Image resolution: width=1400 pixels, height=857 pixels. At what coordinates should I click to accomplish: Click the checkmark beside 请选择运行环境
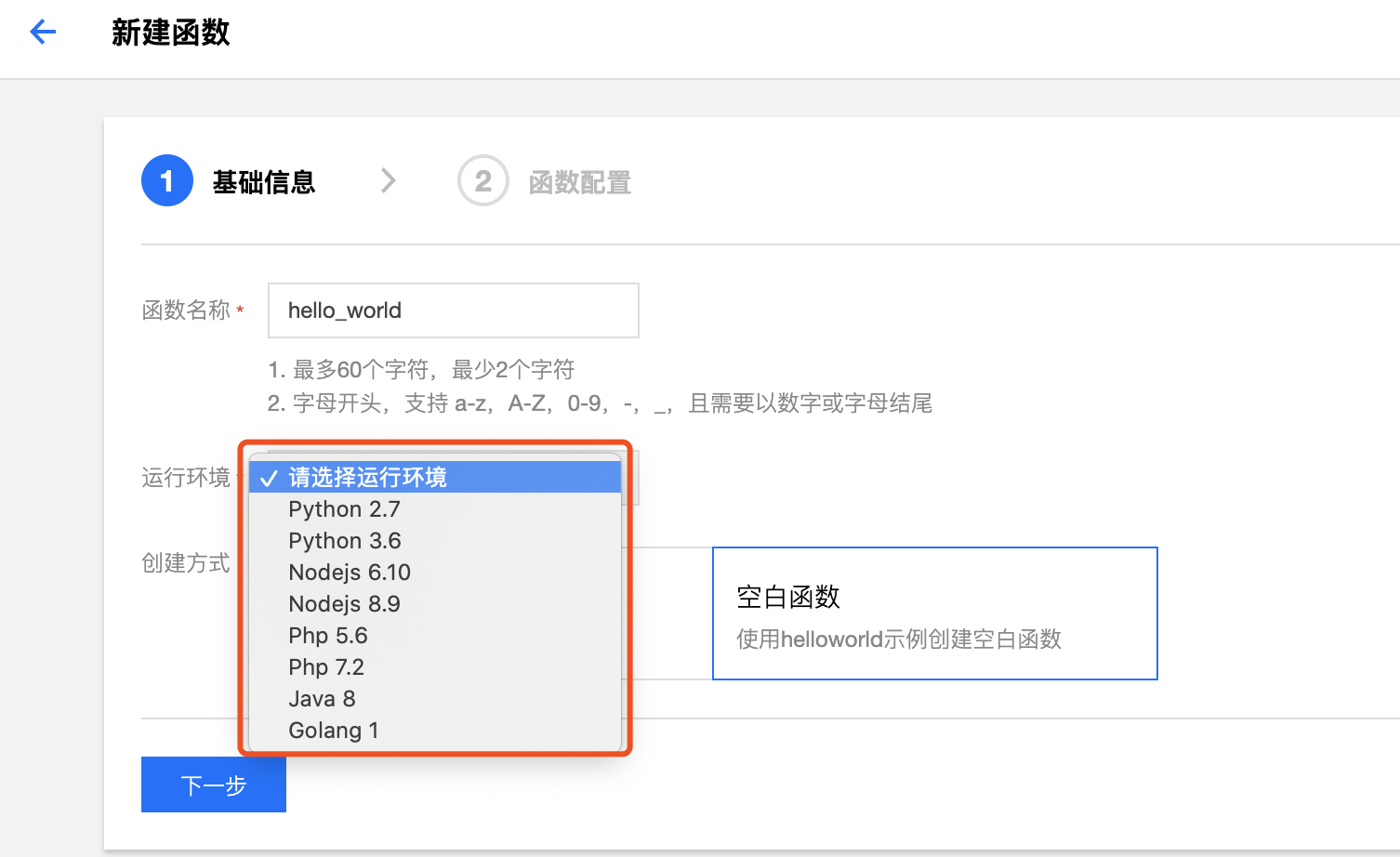tap(269, 477)
